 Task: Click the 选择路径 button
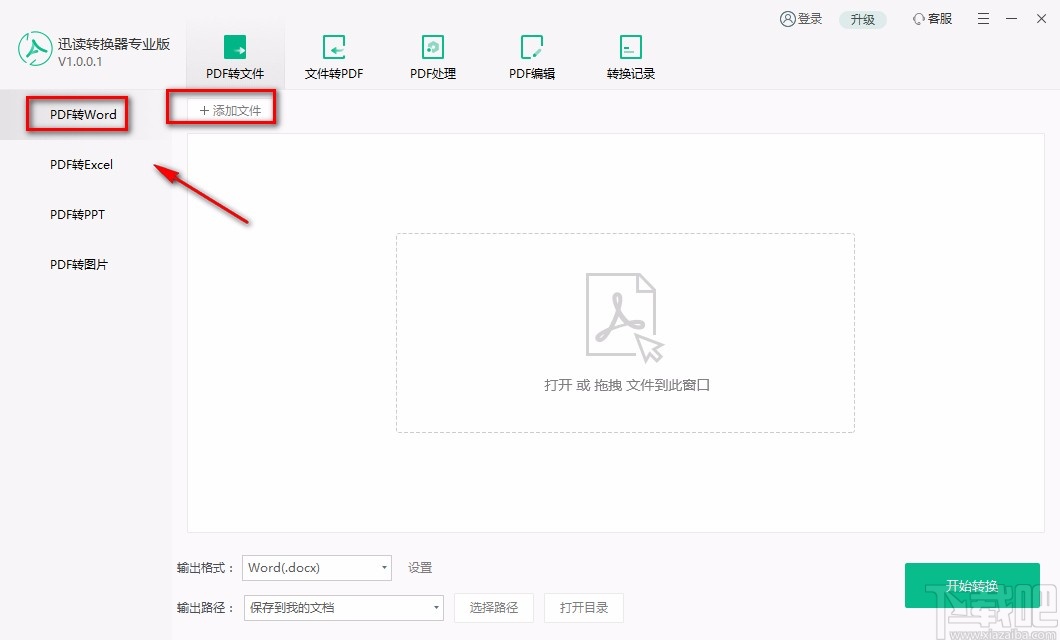coord(494,607)
